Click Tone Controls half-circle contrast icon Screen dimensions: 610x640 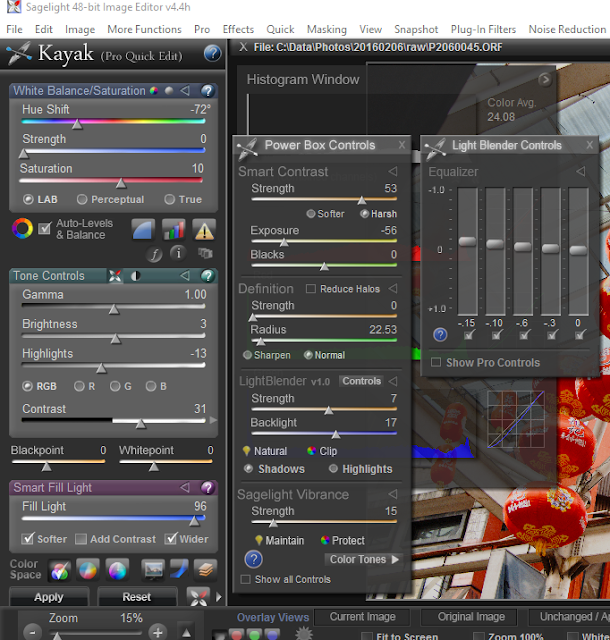[x=135, y=276]
